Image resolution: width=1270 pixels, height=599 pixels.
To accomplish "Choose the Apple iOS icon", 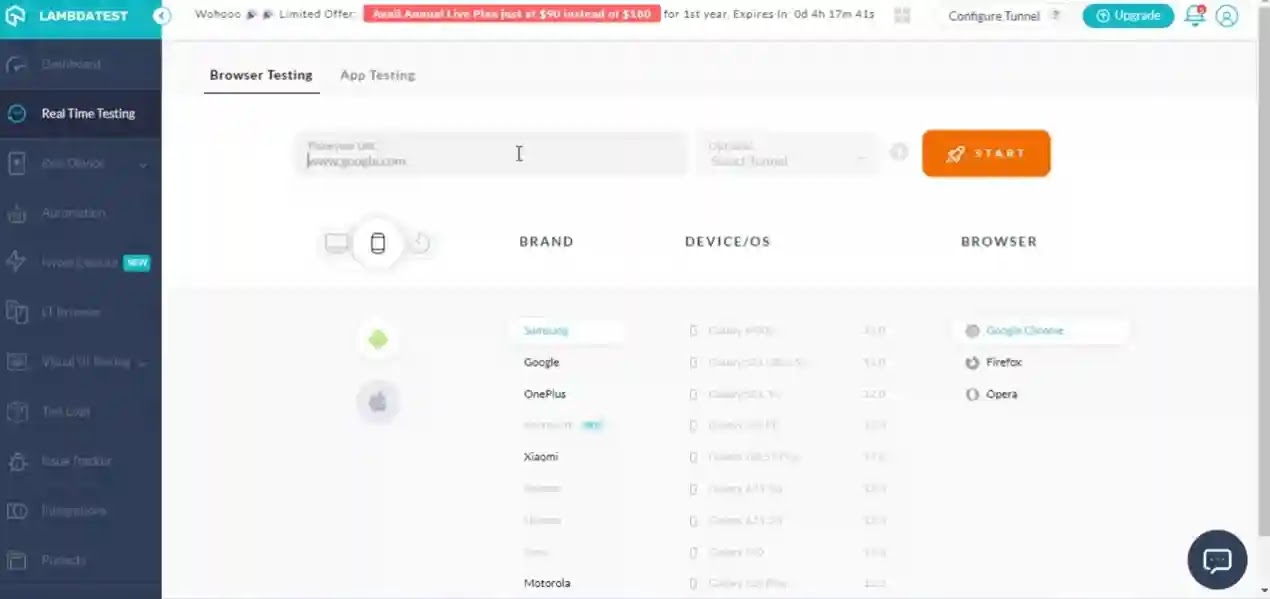I will point(378,402).
